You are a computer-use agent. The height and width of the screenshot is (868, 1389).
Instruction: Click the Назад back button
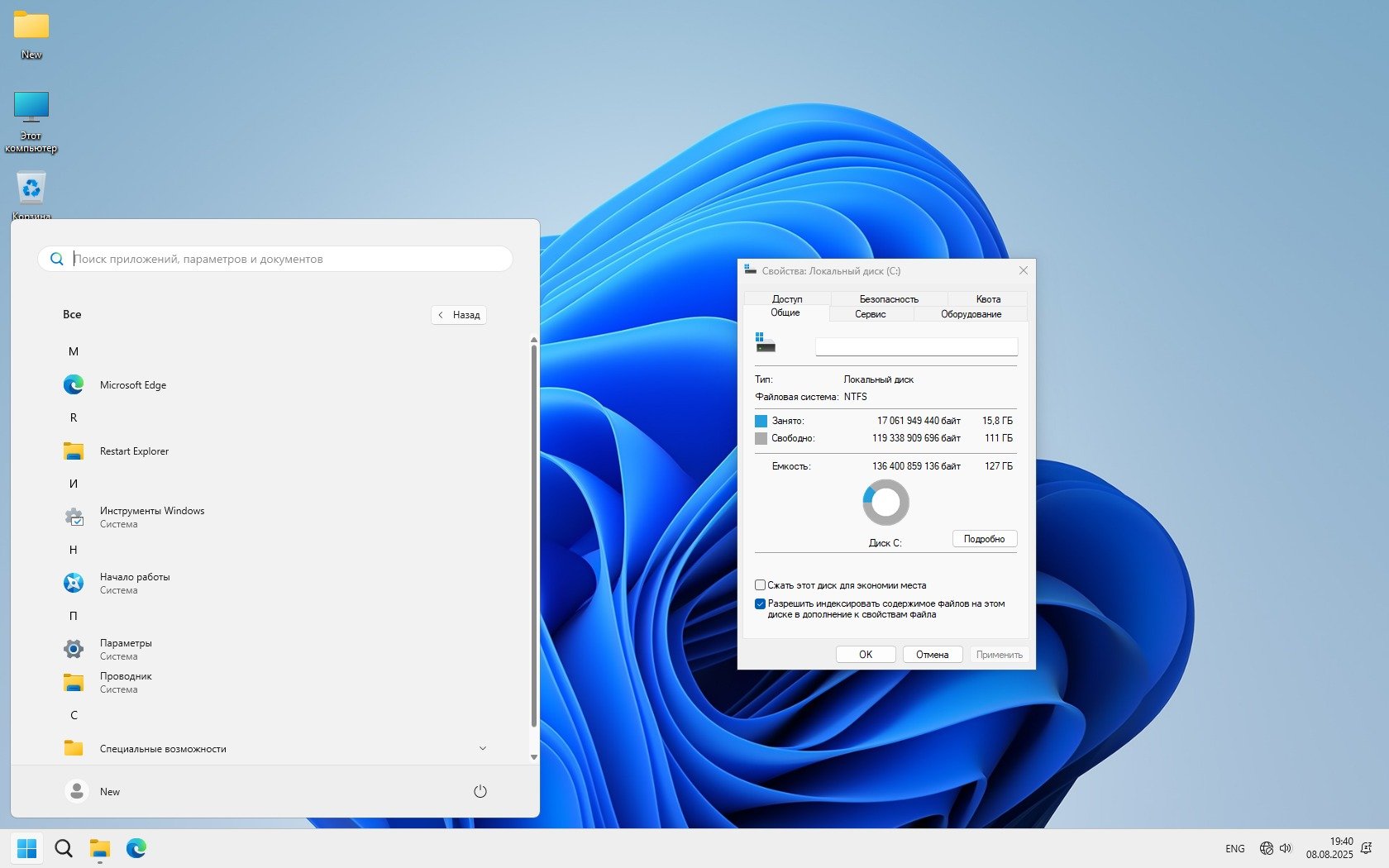(459, 315)
